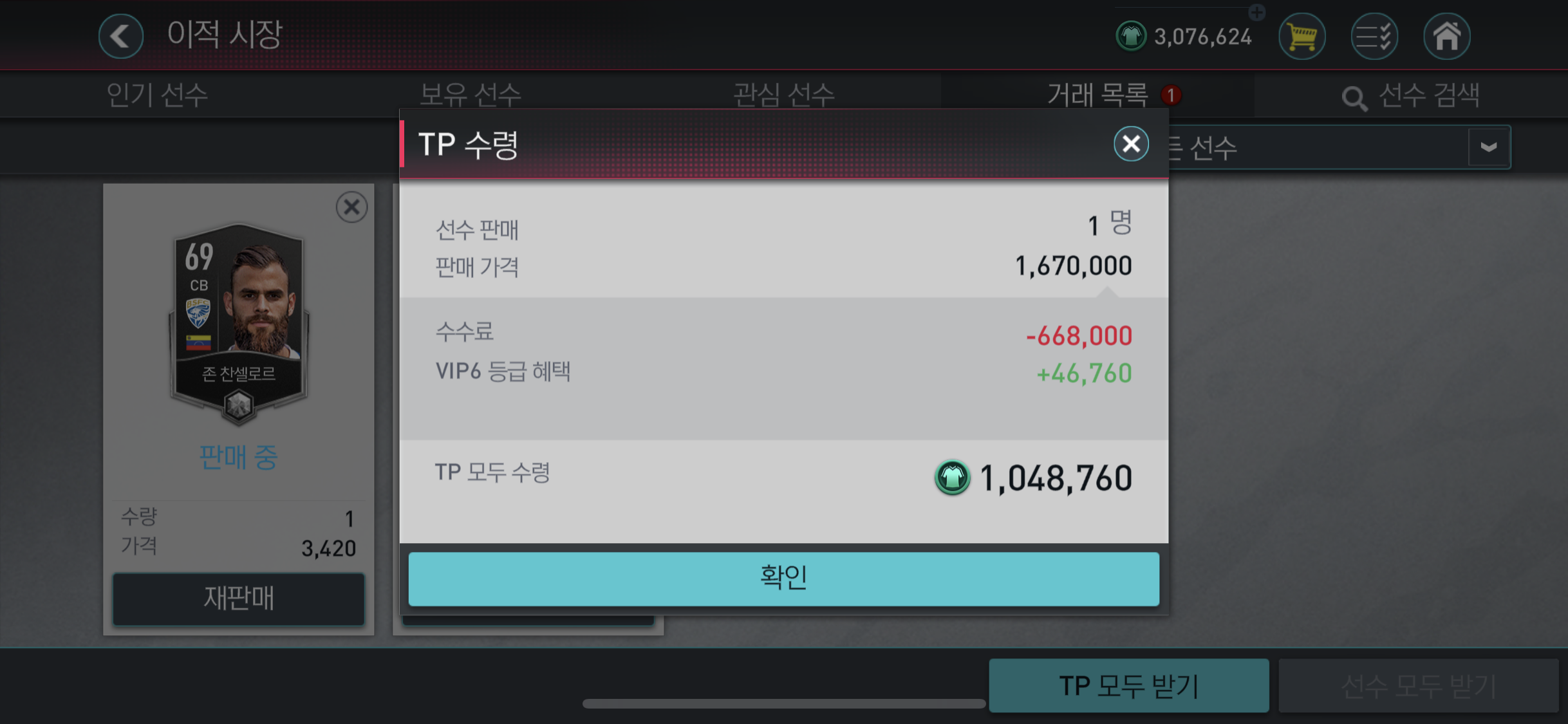Switch to the 인기 선수 tab
The height and width of the screenshot is (724, 1568).
click(157, 95)
